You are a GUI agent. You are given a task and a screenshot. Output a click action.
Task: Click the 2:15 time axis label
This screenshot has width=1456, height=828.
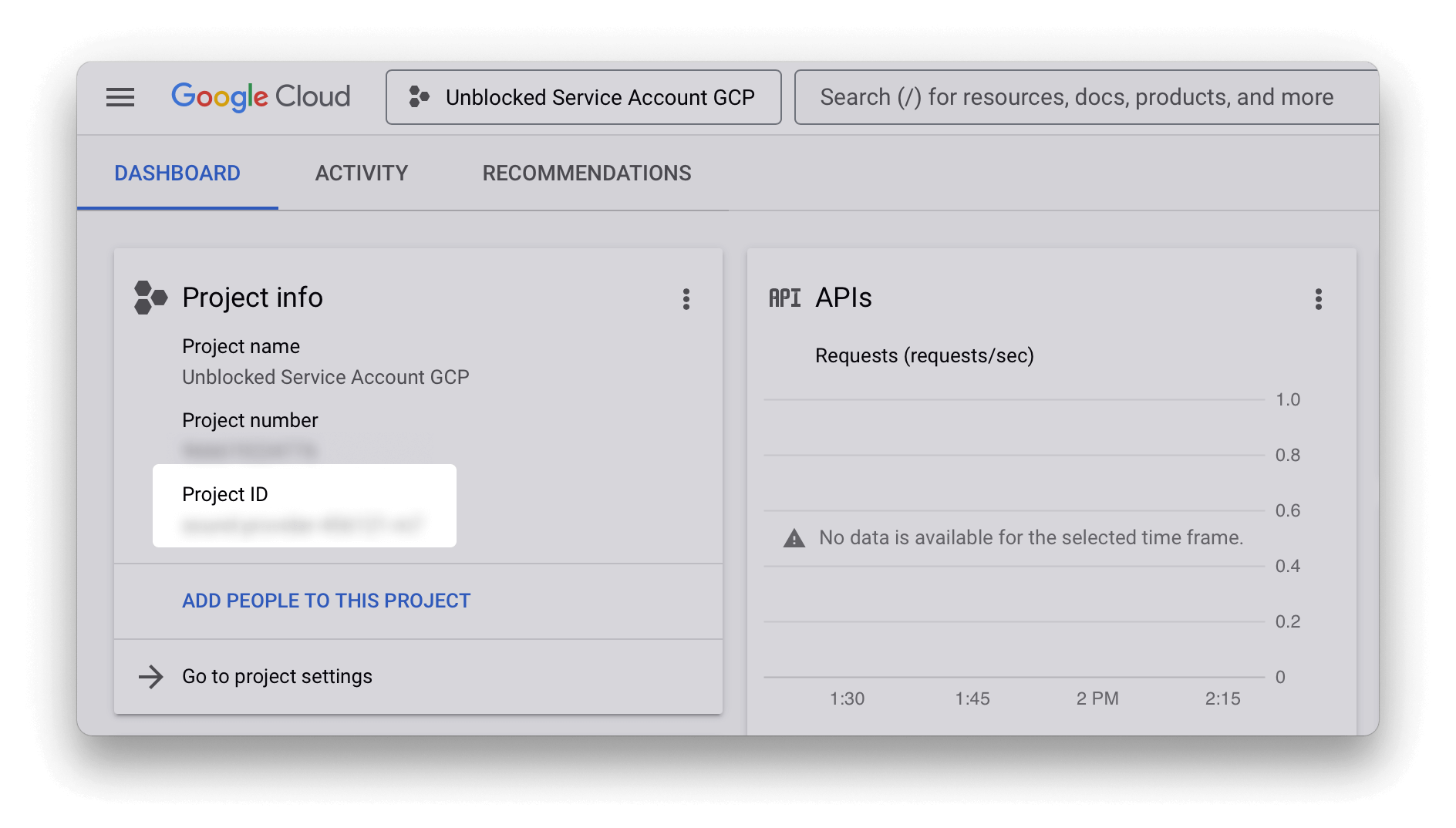[1223, 698]
